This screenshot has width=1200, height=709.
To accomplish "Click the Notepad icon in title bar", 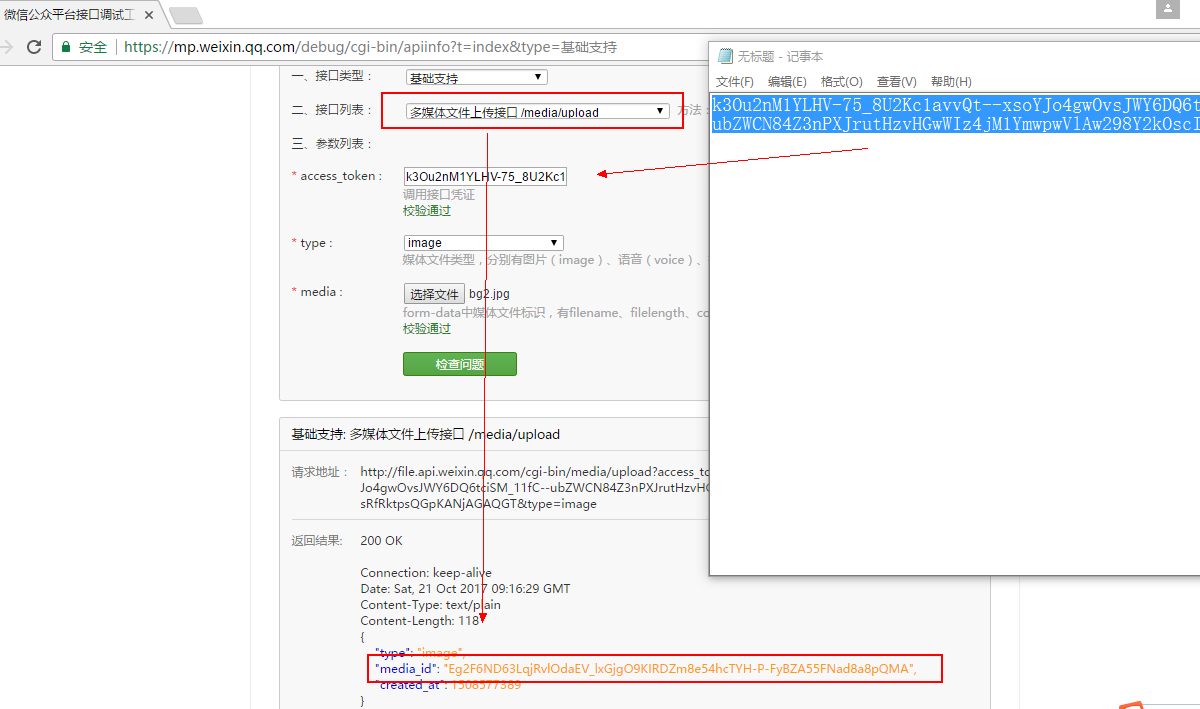I will (x=724, y=57).
